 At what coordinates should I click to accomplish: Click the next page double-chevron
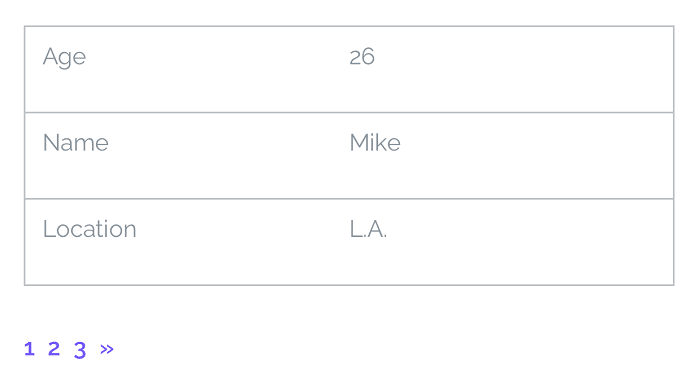[x=107, y=349]
